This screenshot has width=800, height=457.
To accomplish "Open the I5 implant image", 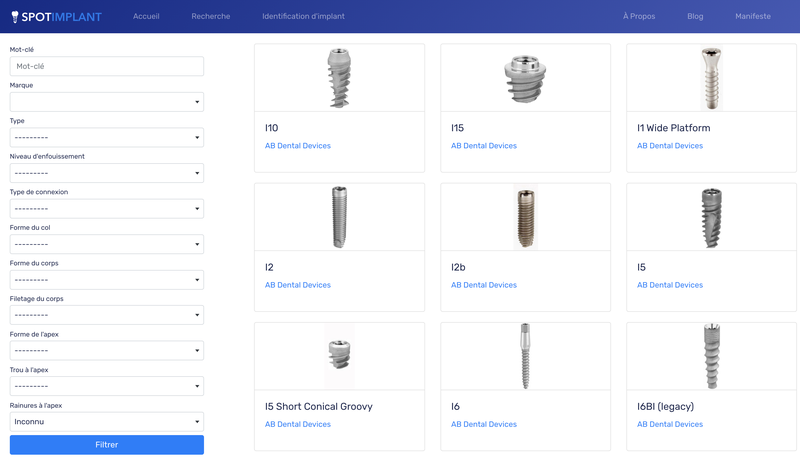I will tap(711, 217).
